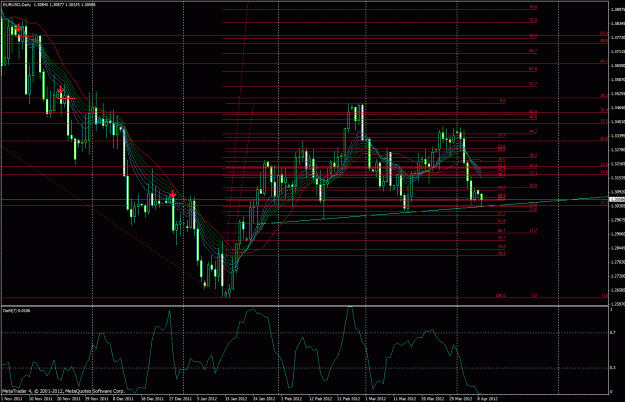Click the '0.7' level on the DeMarker scale
625x402 pixels.
[613, 332]
